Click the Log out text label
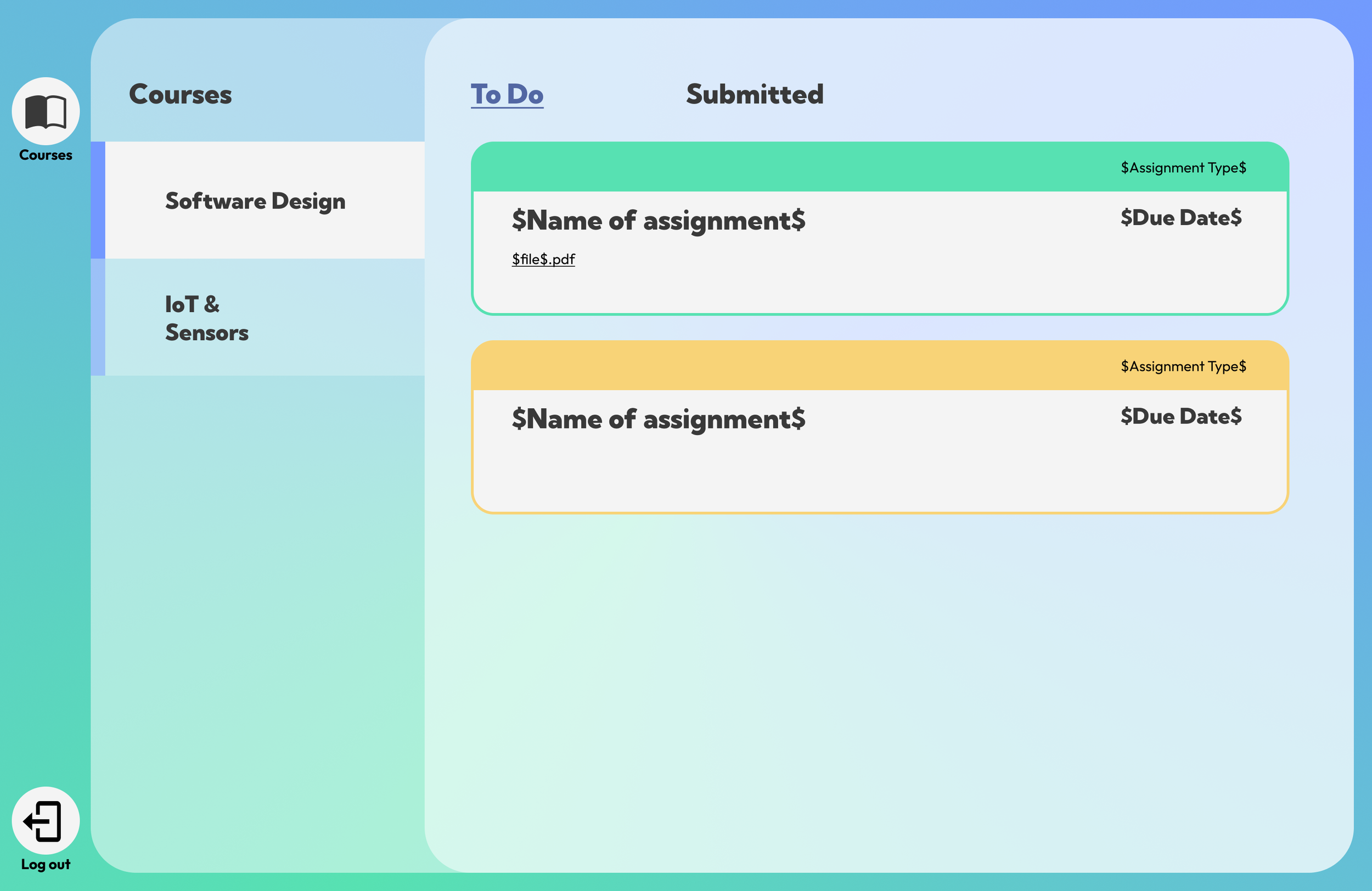This screenshot has height=891, width=1372. click(46, 864)
